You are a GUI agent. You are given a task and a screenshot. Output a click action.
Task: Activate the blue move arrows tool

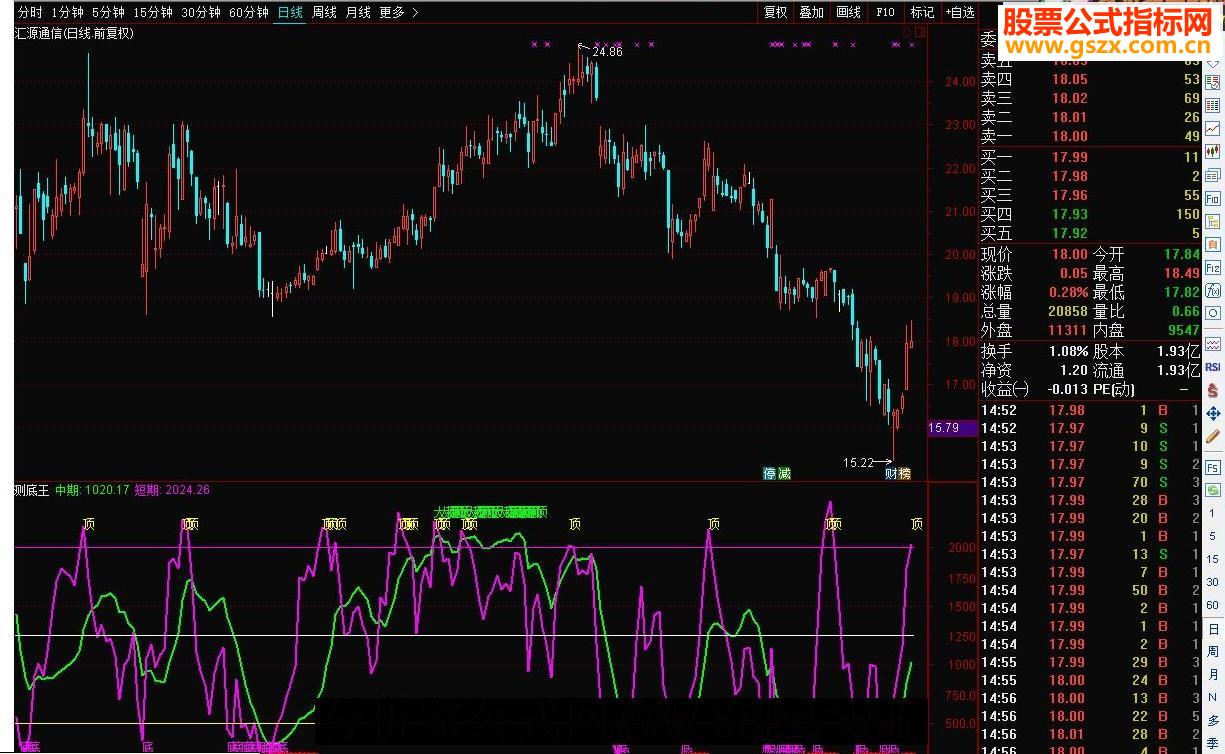click(x=1213, y=413)
